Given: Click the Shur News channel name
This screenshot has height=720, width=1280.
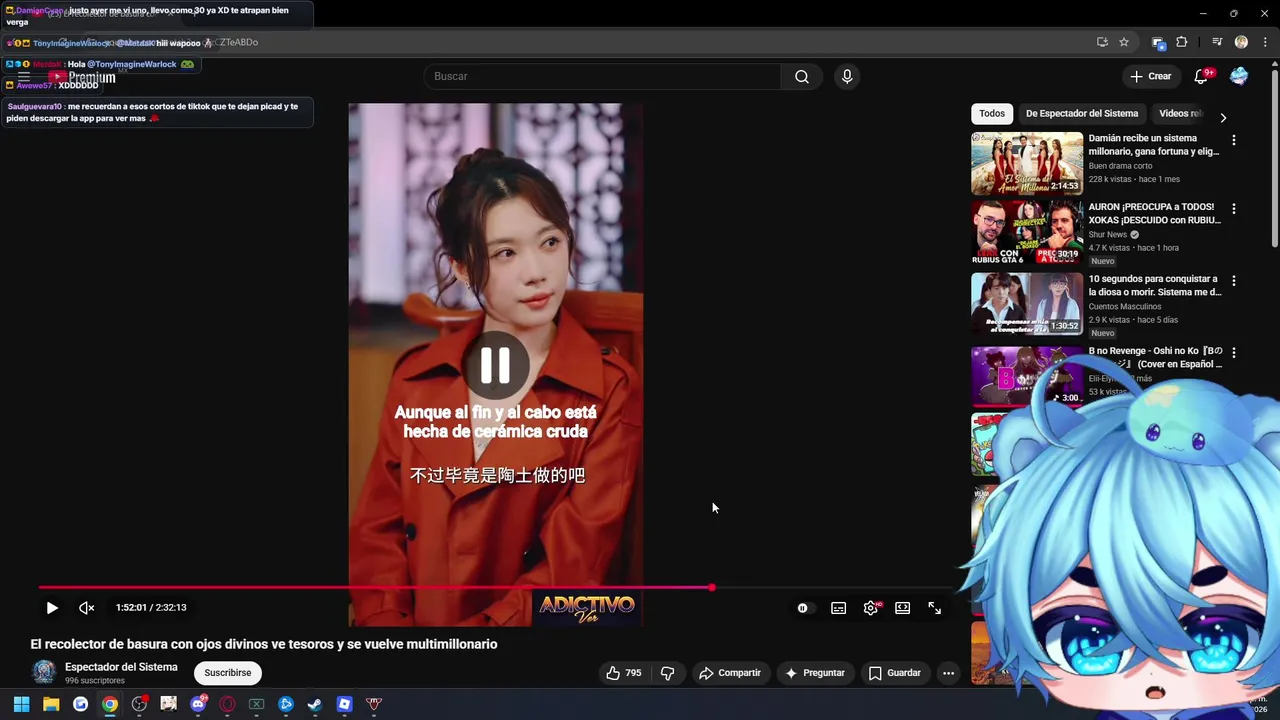Looking at the screenshot, I should pos(1107,235).
